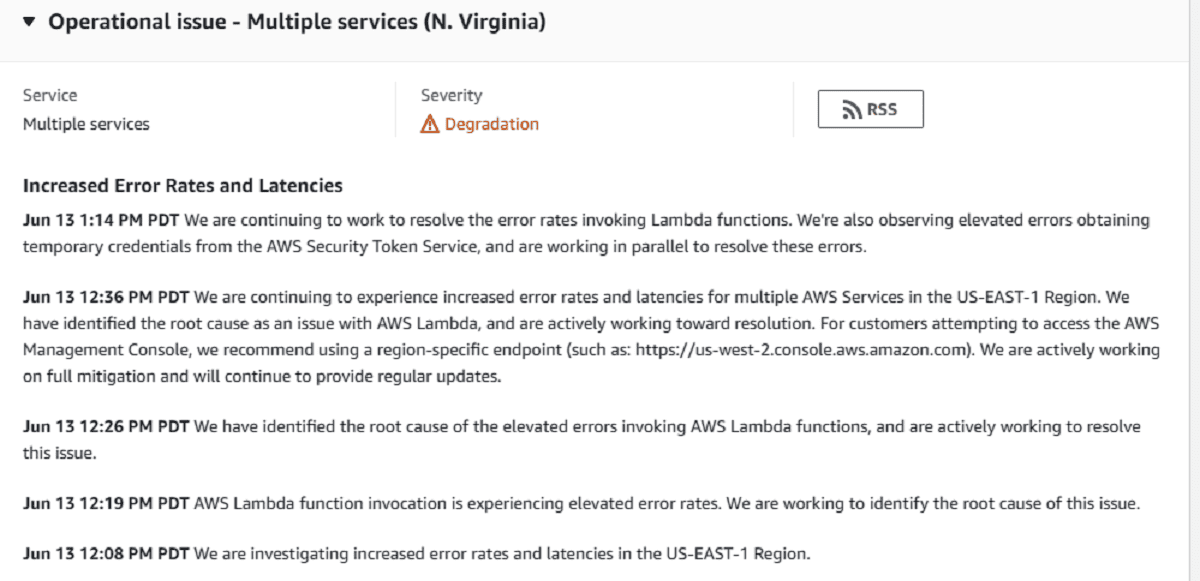Click the Operational issue - Multiple services heading

pyautogui.click(x=297, y=22)
